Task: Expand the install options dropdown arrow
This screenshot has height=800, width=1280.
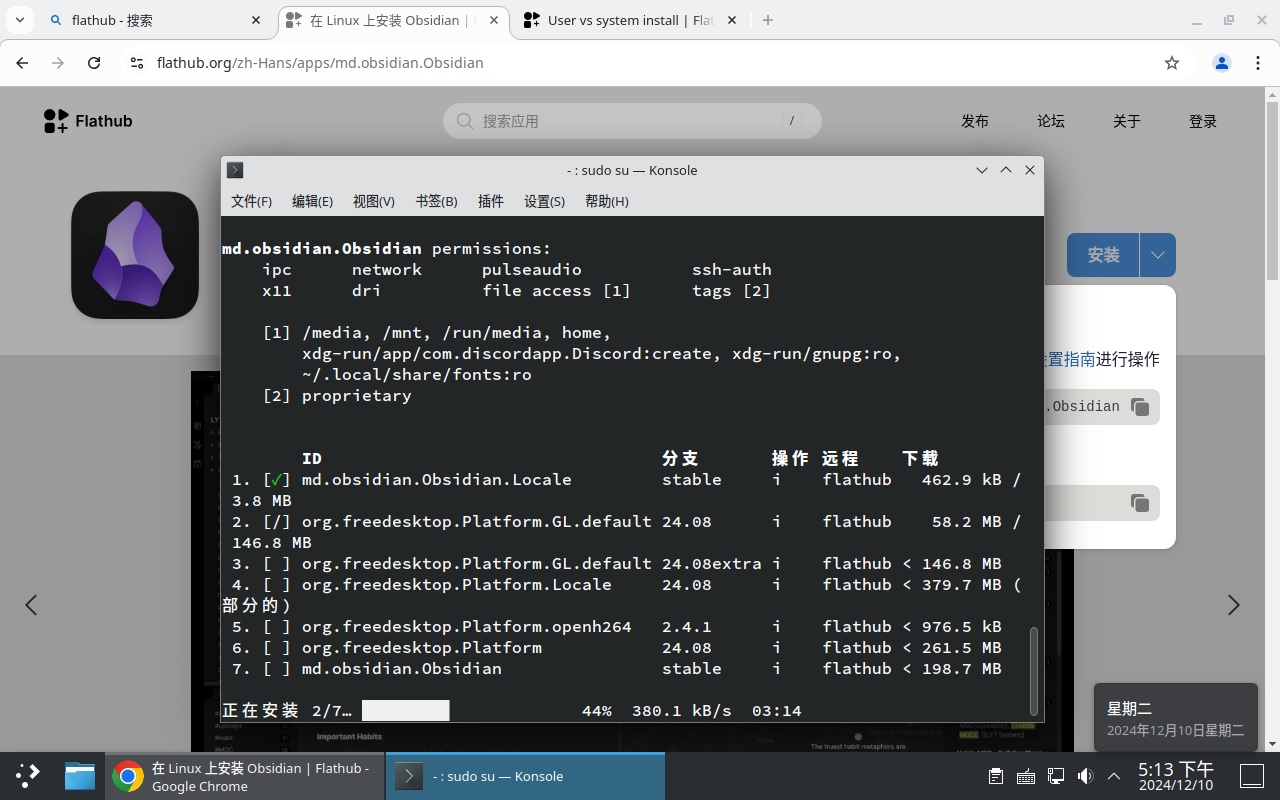Action: click(1158, 255)
